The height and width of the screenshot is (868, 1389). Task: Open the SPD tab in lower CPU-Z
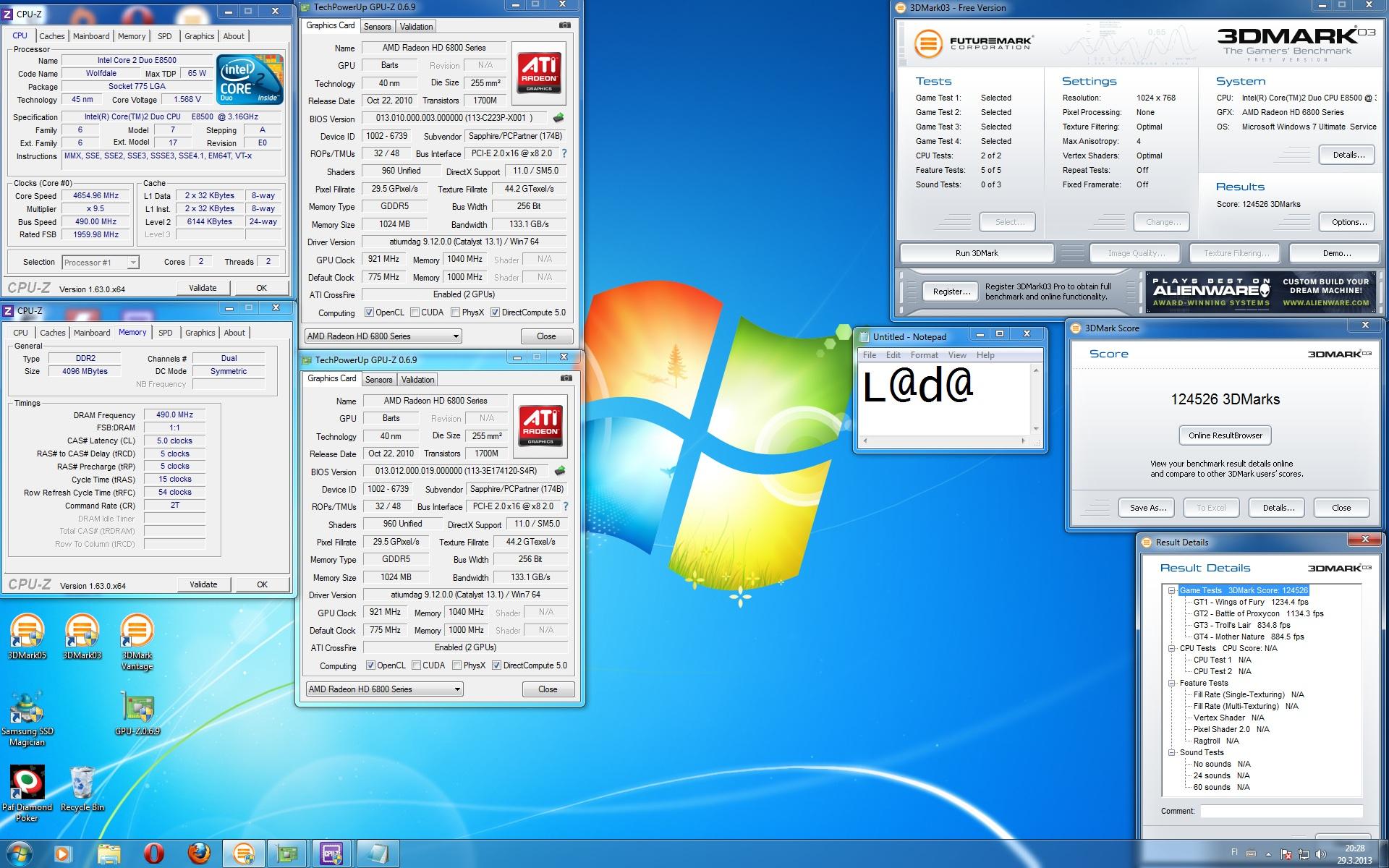pos(166,333)
